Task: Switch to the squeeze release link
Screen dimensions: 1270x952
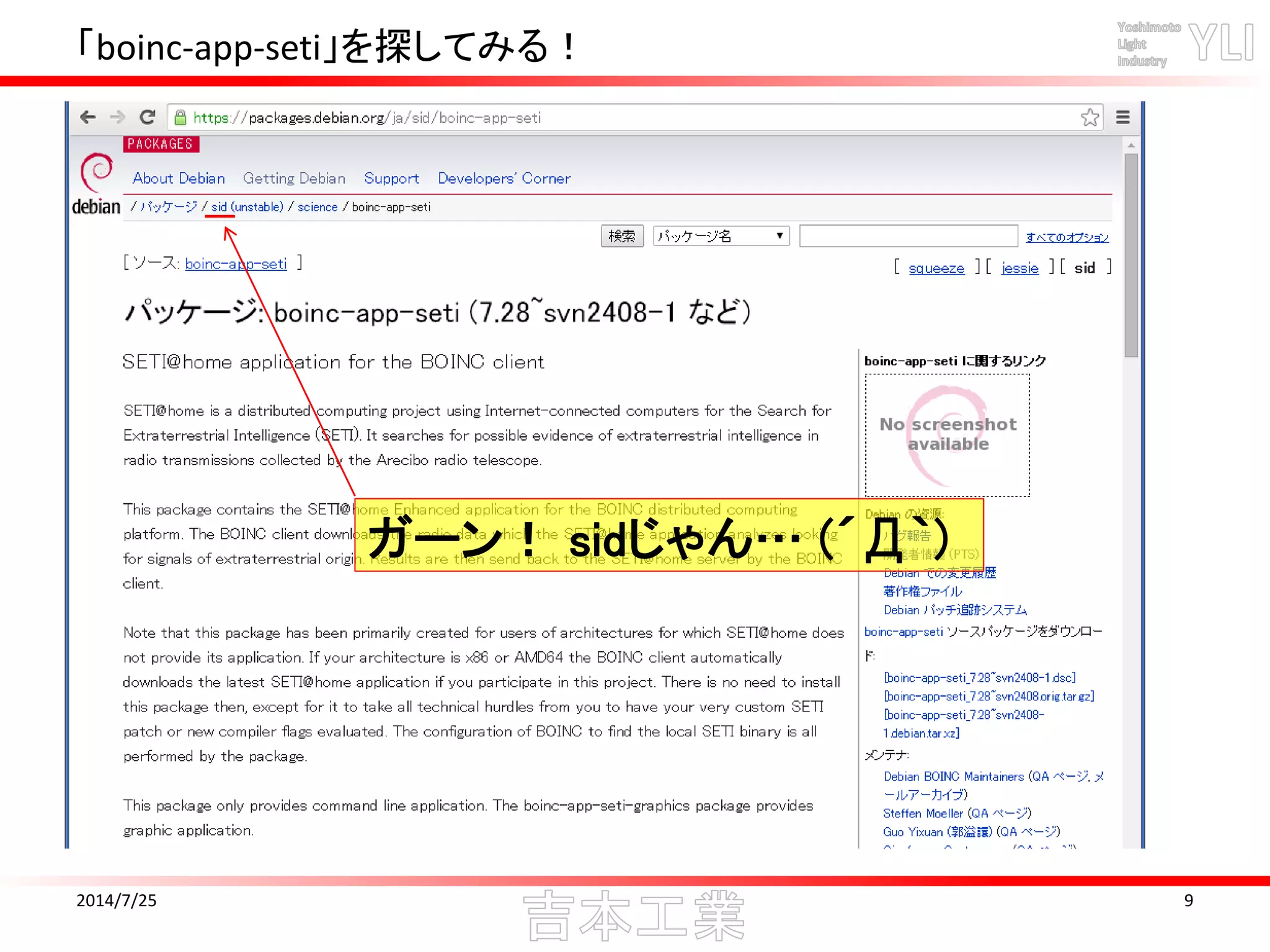Action: pos(936,268)
